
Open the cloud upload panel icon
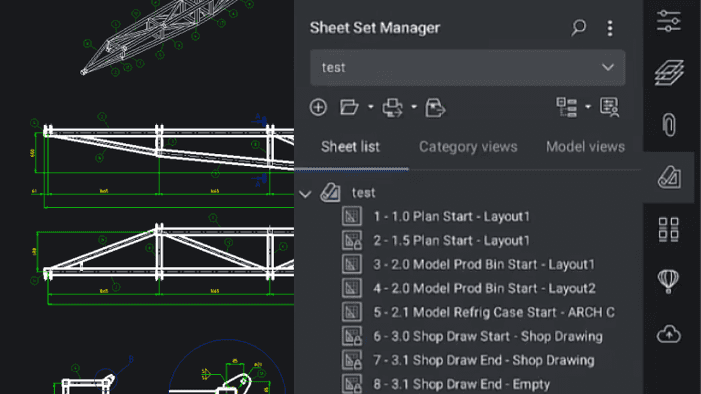point(669,335)
